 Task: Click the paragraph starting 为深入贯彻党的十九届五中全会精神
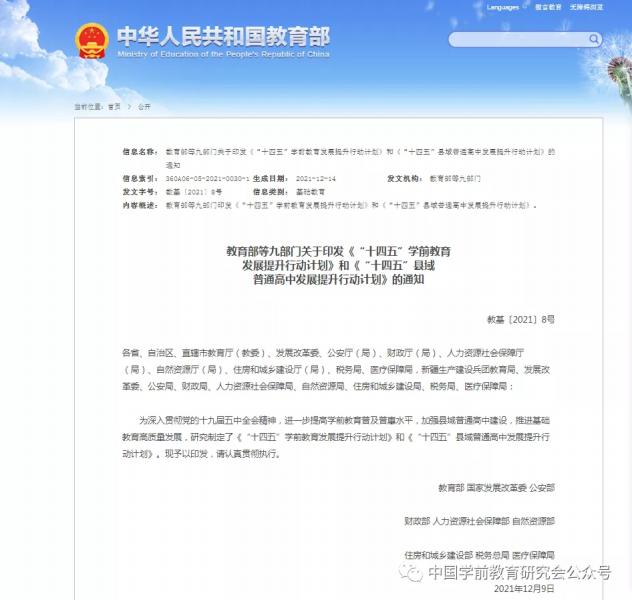[x=336, y=437]
